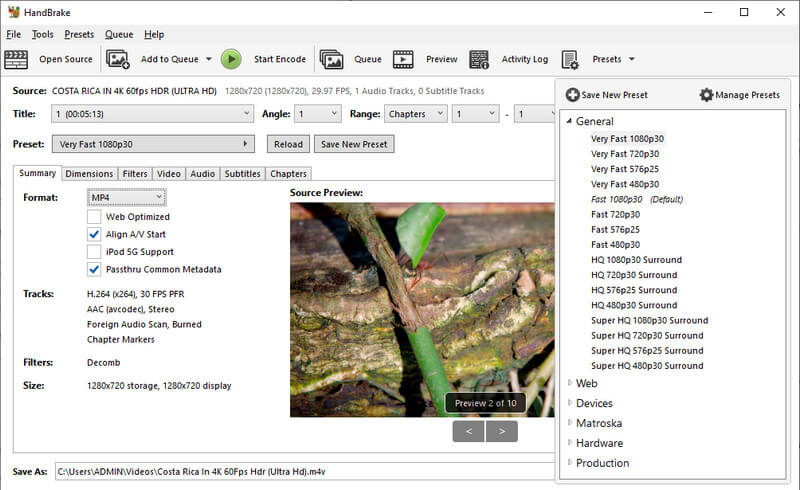Screen dimensions: 800x490
Task: Click the Preview filmstrip icon
Action: tap(403, 59)
